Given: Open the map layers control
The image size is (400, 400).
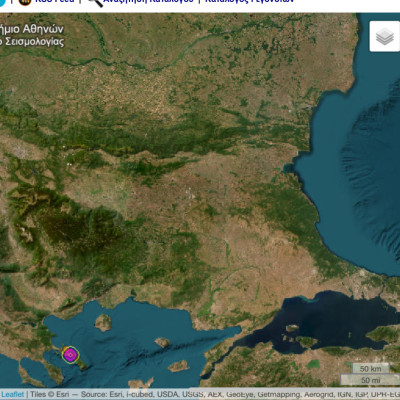Looking at the screenshot, I should click(384, 36).
